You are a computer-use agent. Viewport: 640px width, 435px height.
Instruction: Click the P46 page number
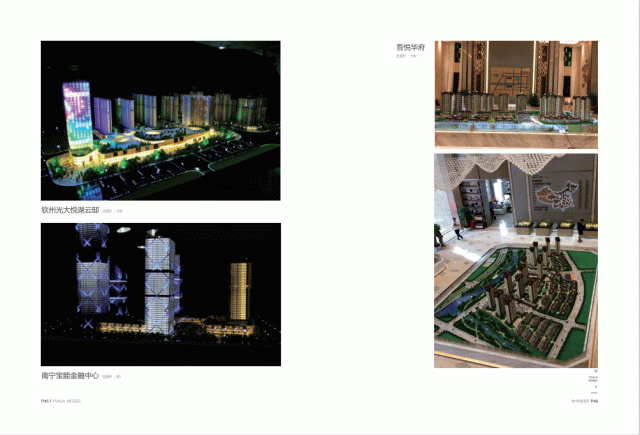point(594,401)
